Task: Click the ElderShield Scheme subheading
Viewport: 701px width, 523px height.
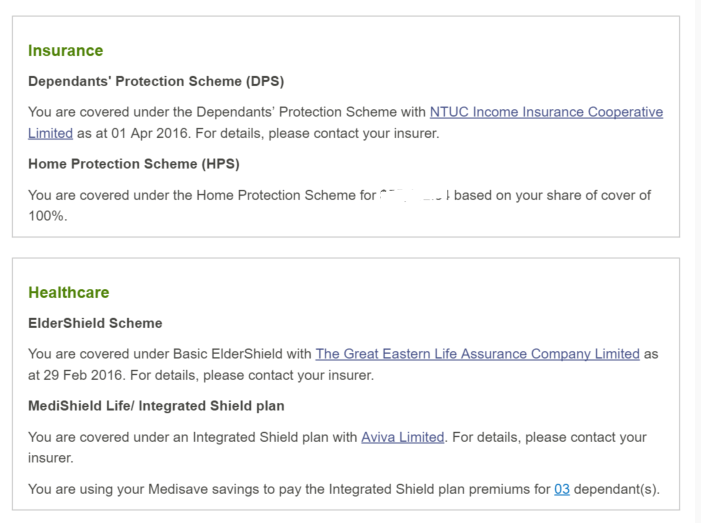Action: point(95,323)
